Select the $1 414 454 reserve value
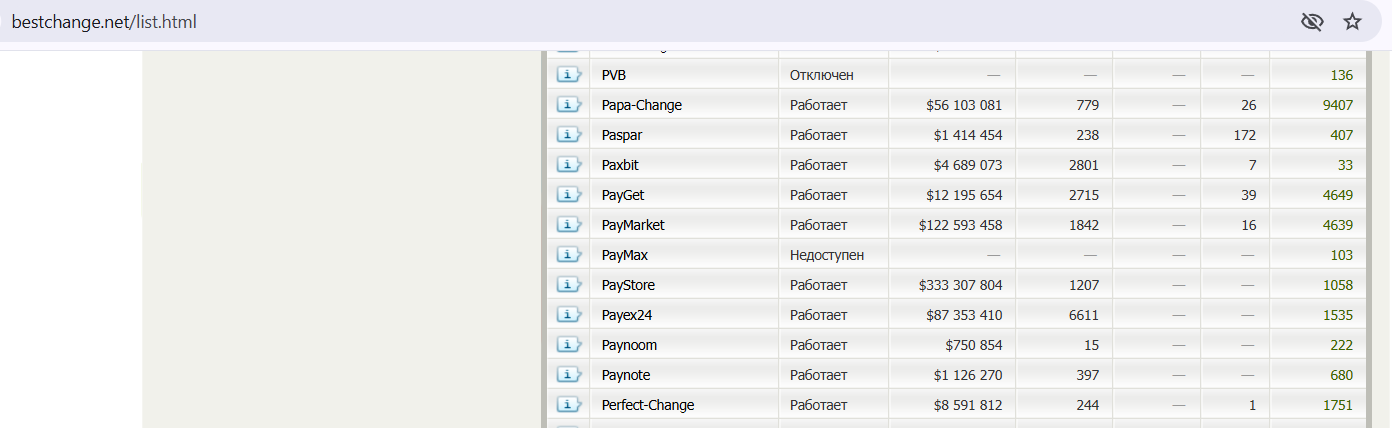1392x428 pixels. pos(968,135)
